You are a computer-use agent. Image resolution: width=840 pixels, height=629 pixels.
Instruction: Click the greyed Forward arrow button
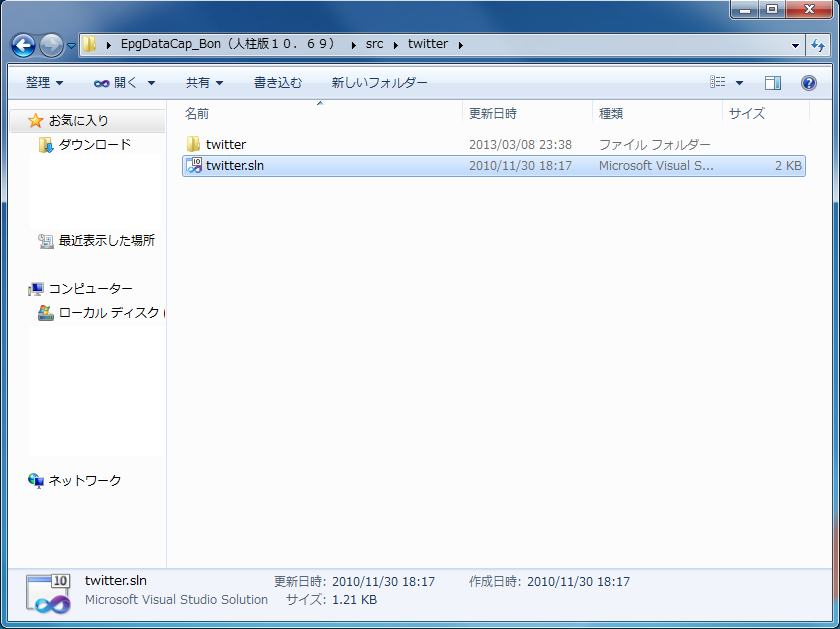[x=51, y=46]
